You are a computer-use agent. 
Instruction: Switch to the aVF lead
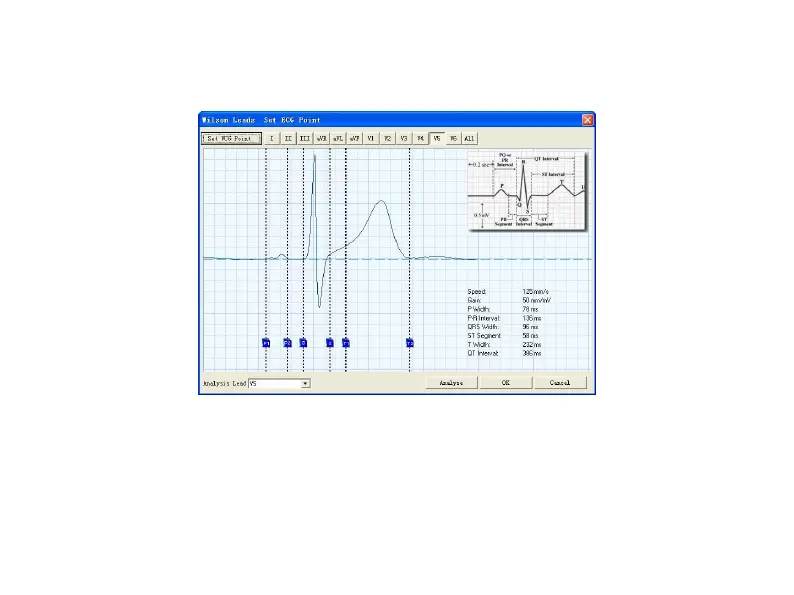click(354, 138)
